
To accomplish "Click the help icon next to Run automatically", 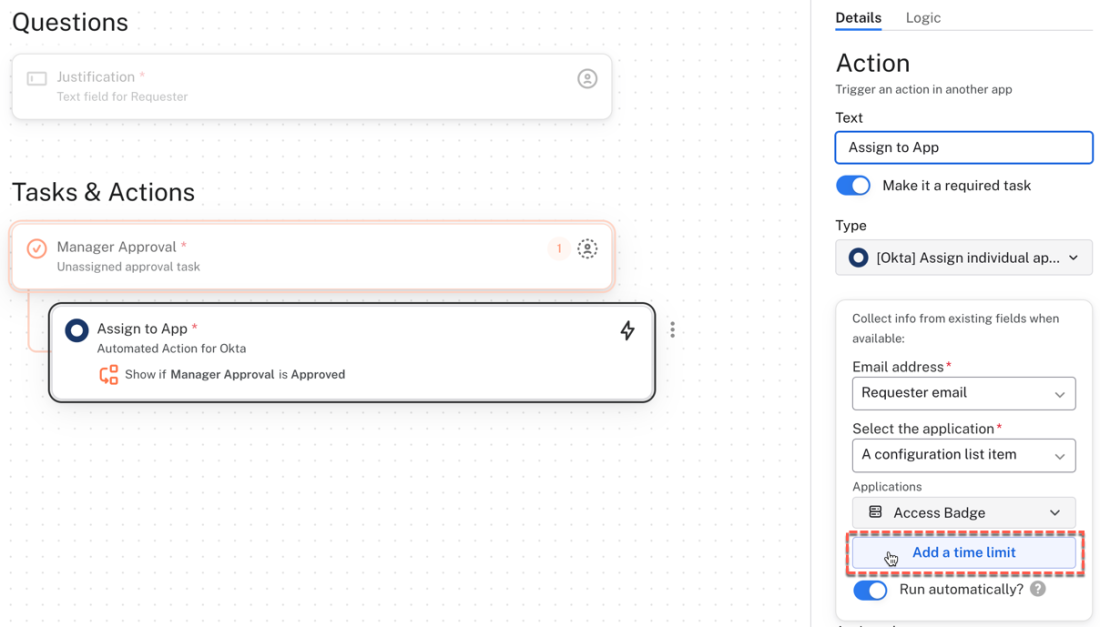I will click(x=1038, y=589).
